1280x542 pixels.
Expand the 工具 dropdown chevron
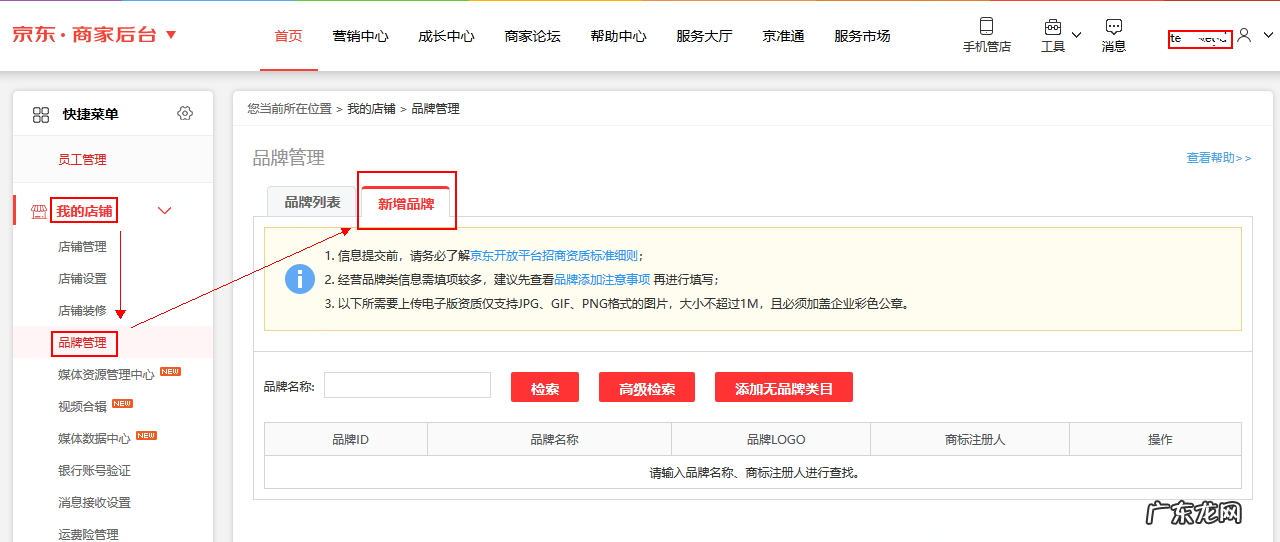pos(1076,35)
